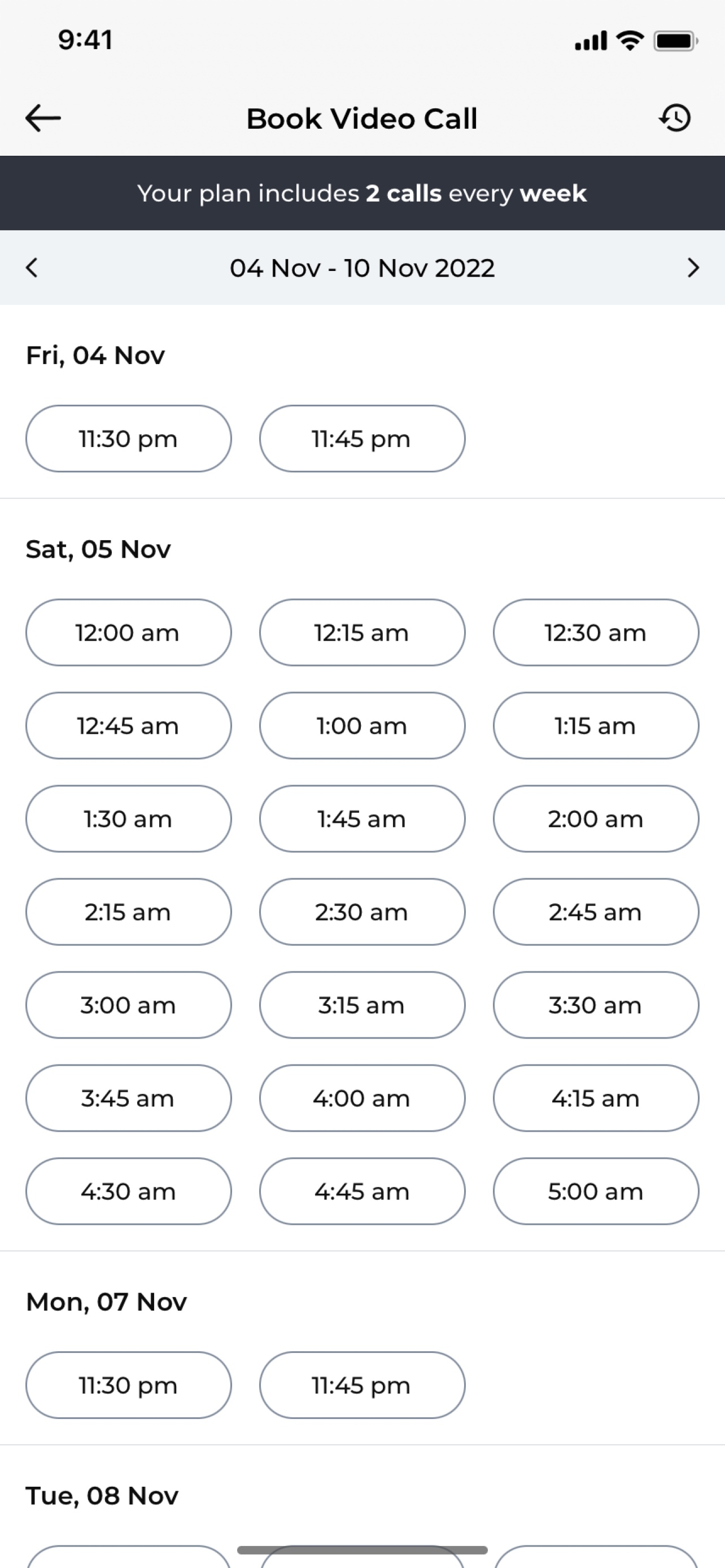Viewport: 725px width, 1568px height.
Task: Tap the 04 Nov - 10 Nov 2022 date range
Action: [x=362, y=269]
